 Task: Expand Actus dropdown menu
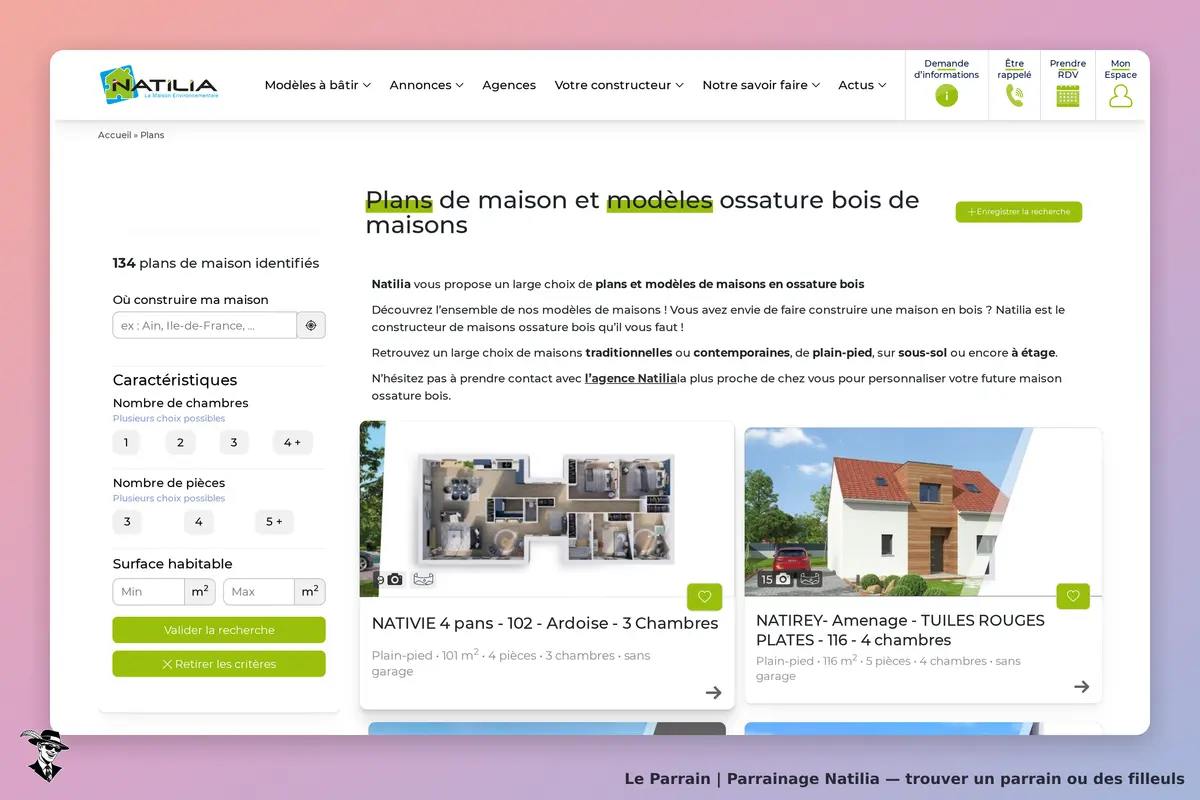[862, 85]
